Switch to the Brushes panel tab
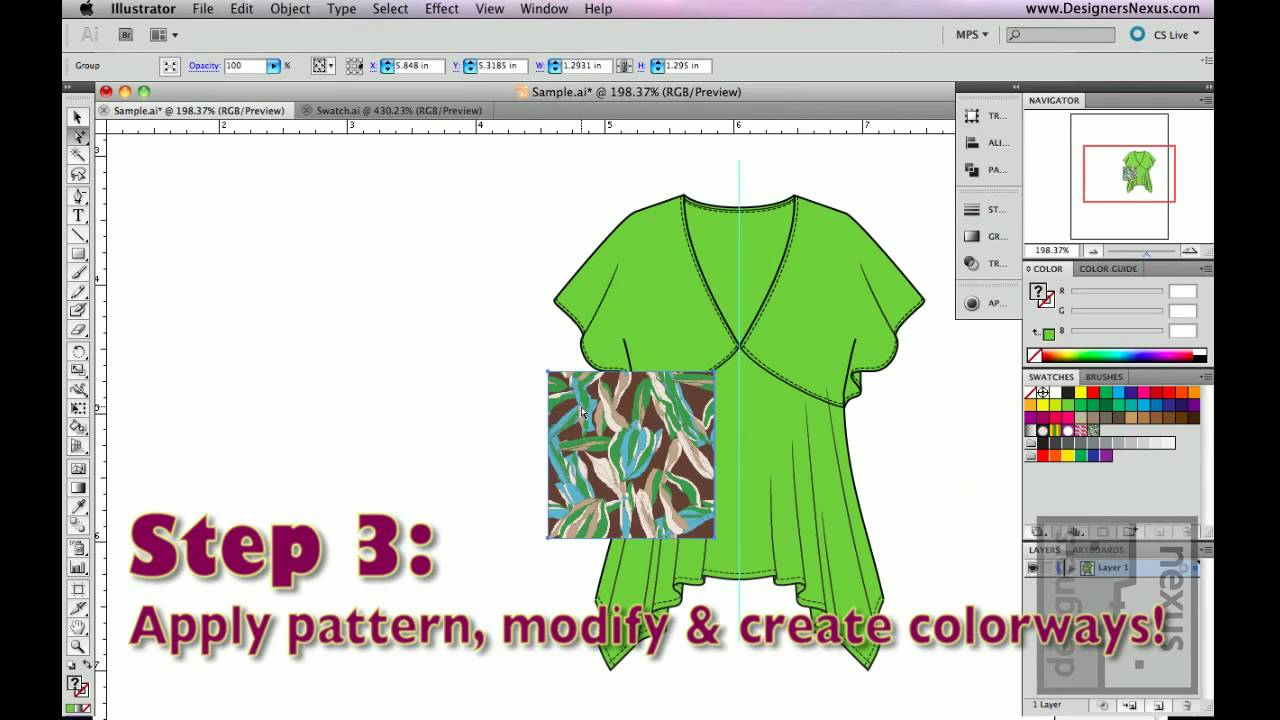 [1104, 377]
